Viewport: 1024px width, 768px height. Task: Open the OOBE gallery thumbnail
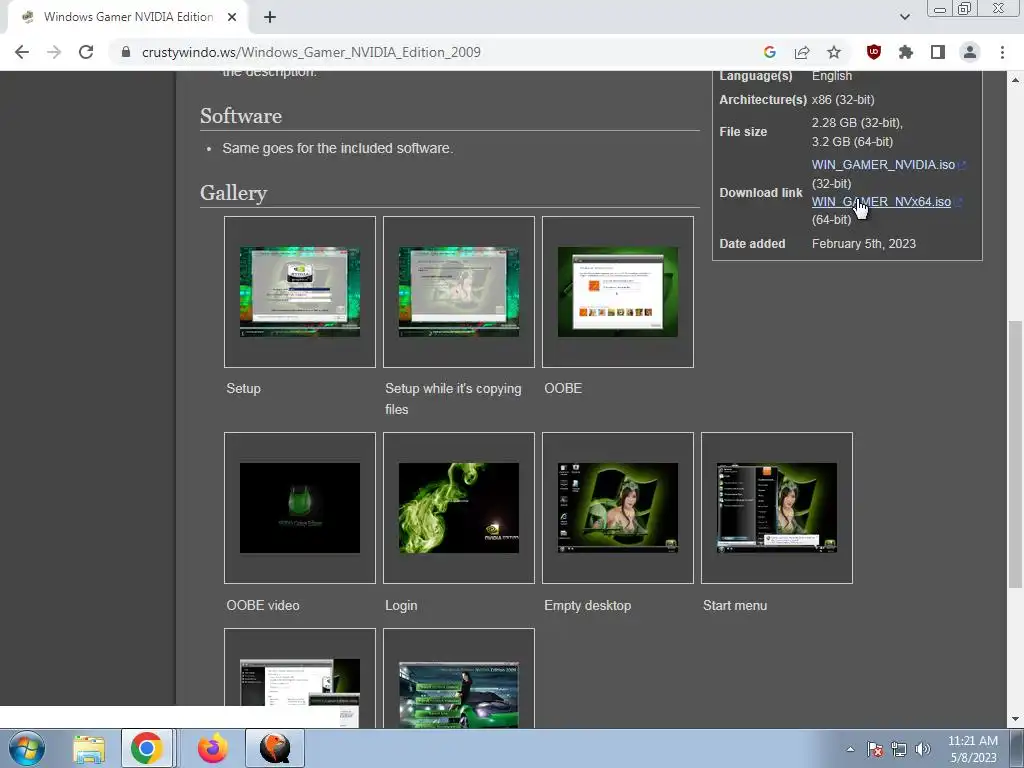click(618, 292)
